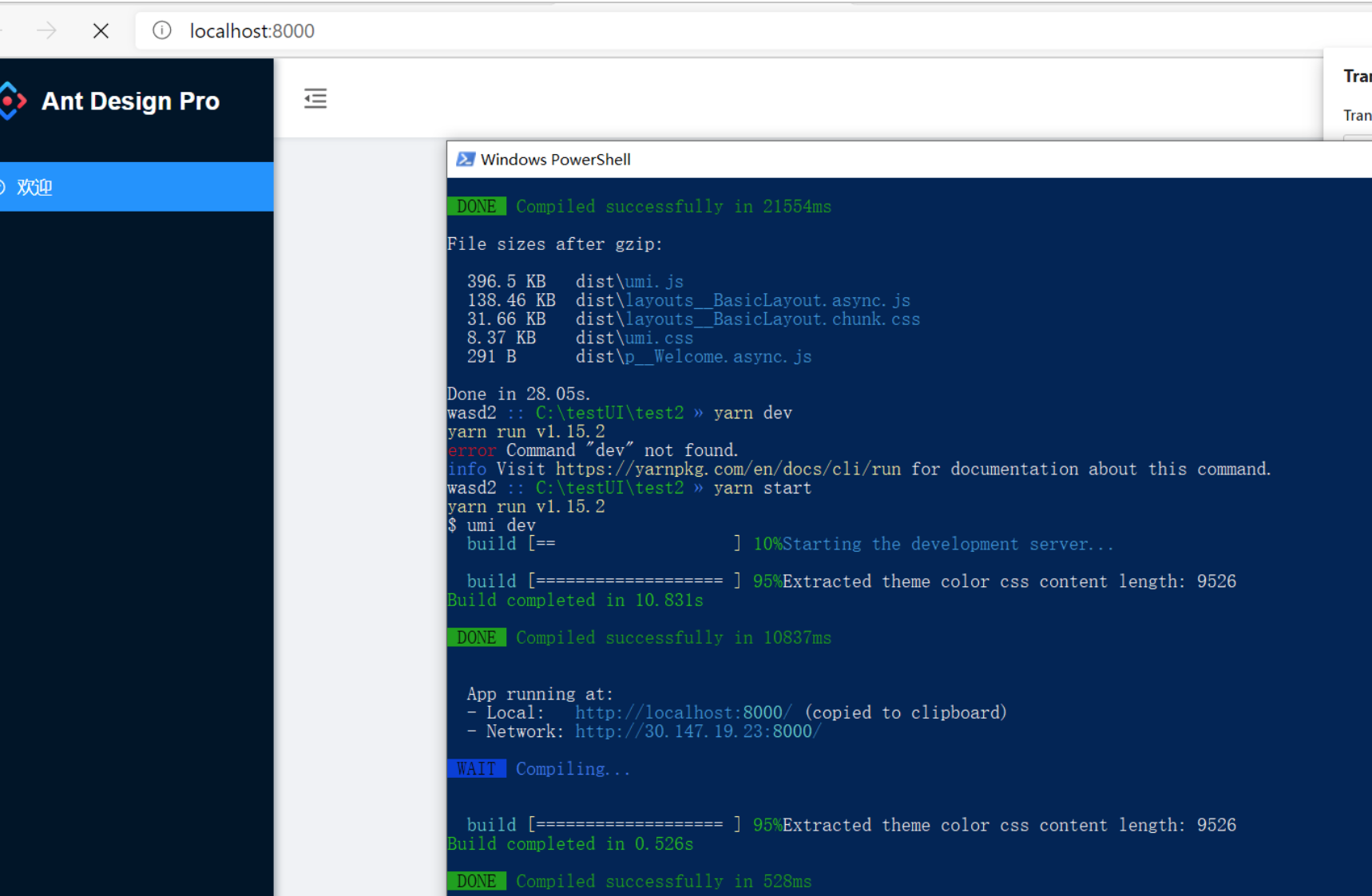Open the Ant Design Pro title link
This screenshot has width=1372, height=896.
coord(130,101)
